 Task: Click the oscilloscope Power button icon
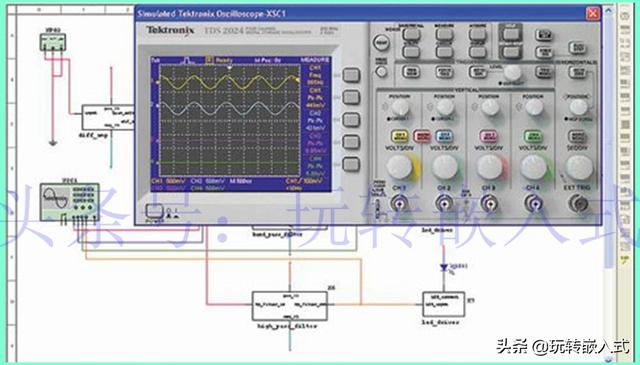pyautogui.click(x=154, y=211)
